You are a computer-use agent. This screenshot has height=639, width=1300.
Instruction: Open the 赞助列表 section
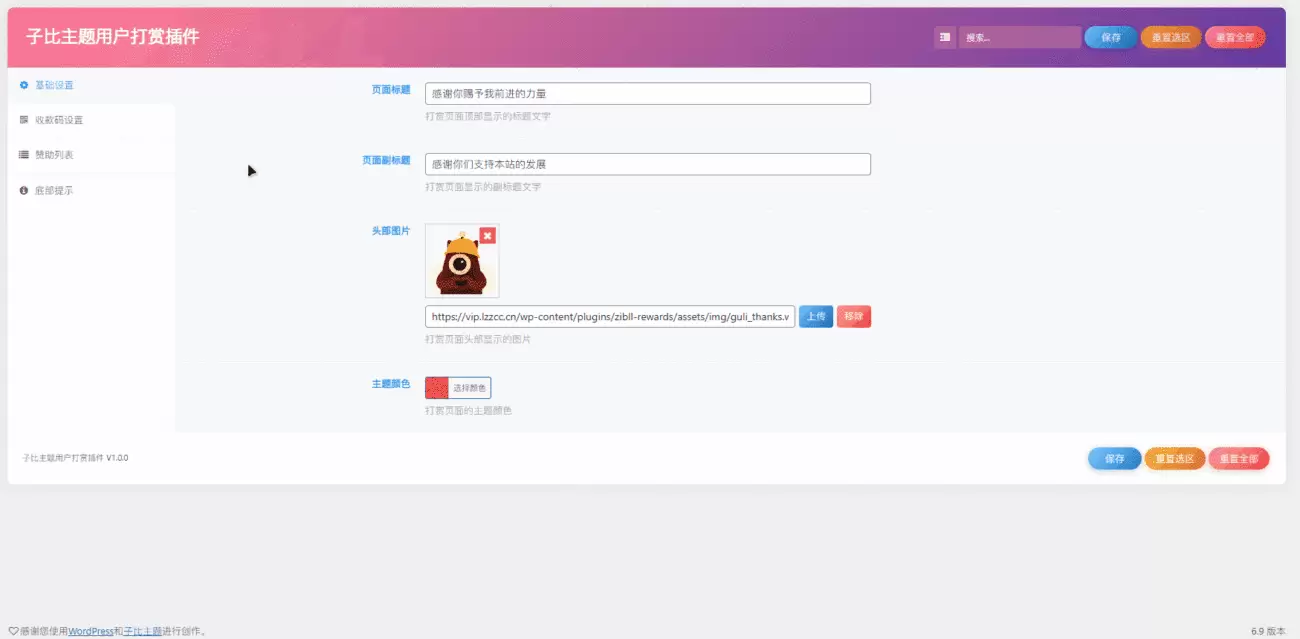pos(56,153)
